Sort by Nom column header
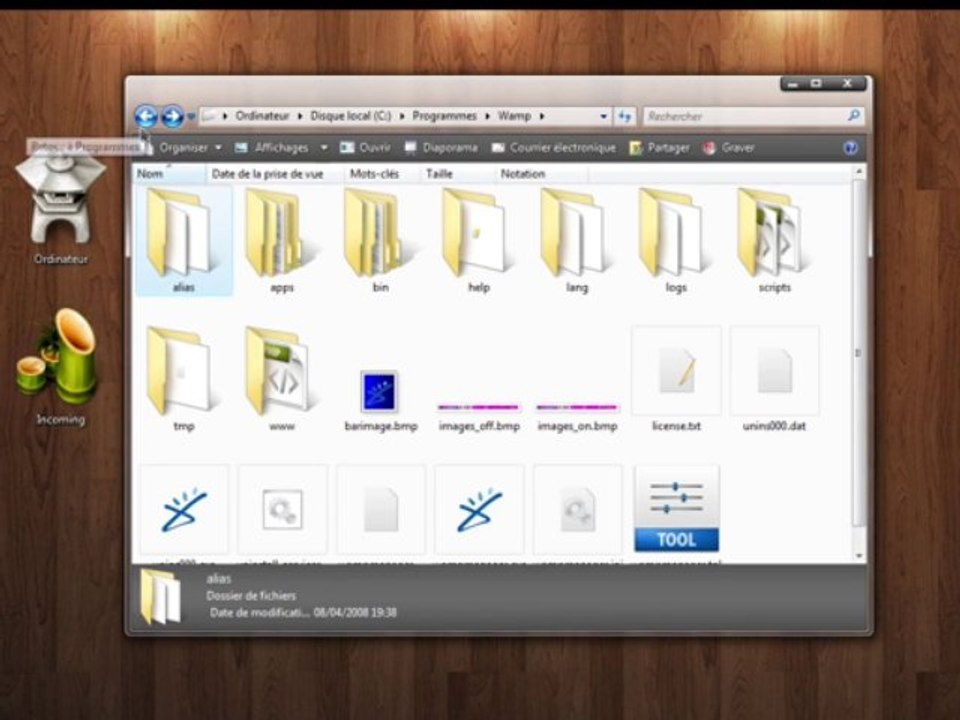Viewport: 960px width, 720px height. pyautogui.click(x=170, y=174)
